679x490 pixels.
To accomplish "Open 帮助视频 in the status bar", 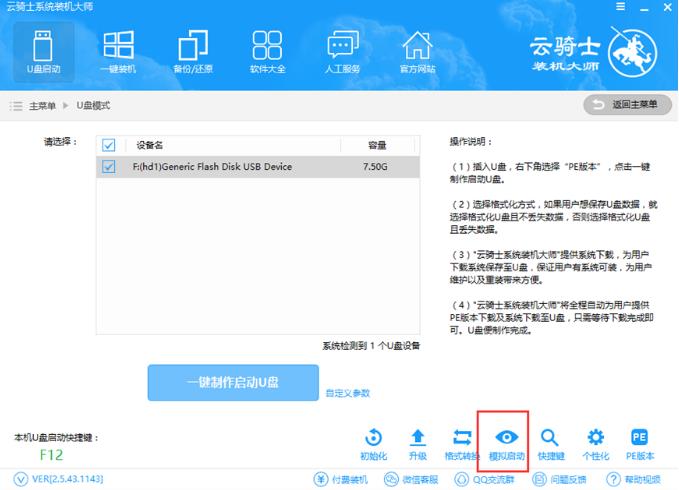I will click(x=634, y=479).
